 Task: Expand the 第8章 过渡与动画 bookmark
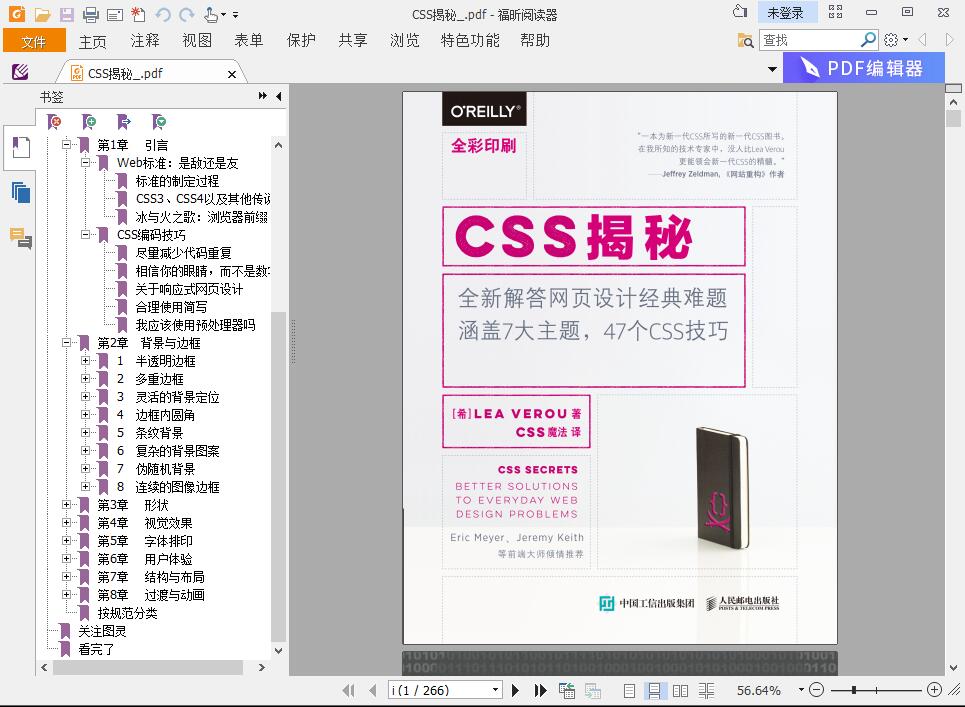66,594
